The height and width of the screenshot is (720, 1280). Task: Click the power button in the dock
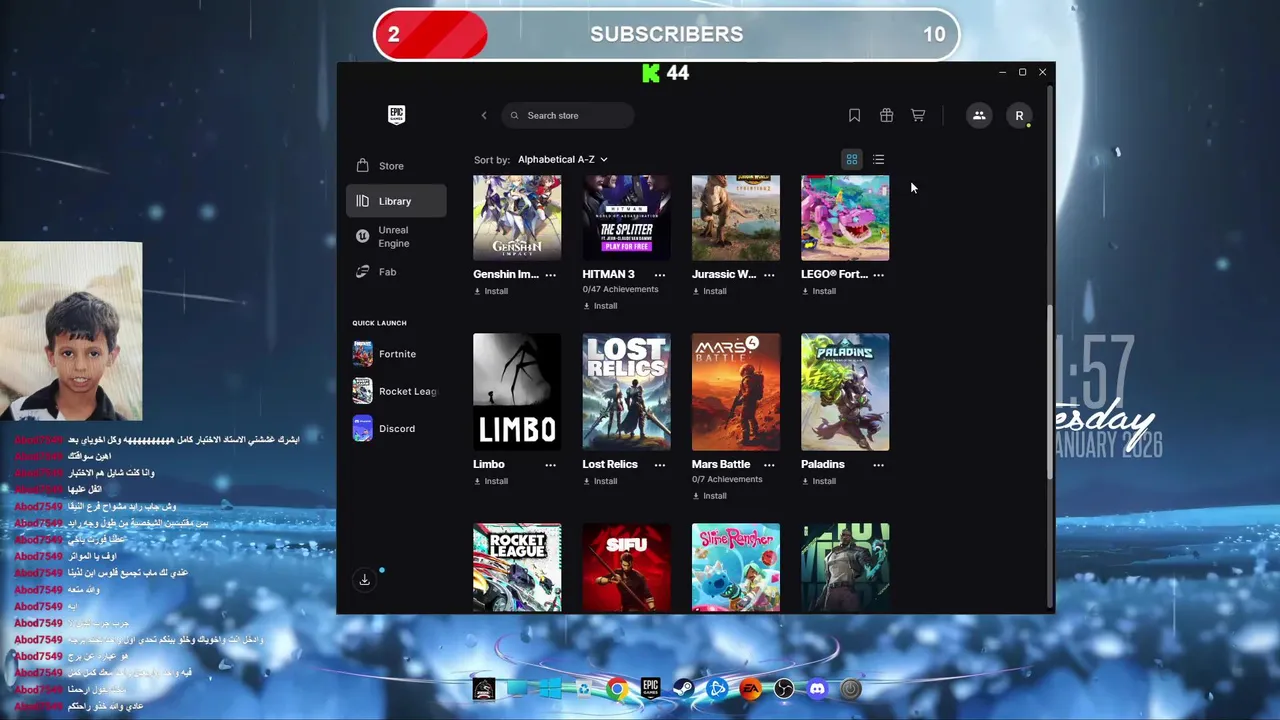851,689
